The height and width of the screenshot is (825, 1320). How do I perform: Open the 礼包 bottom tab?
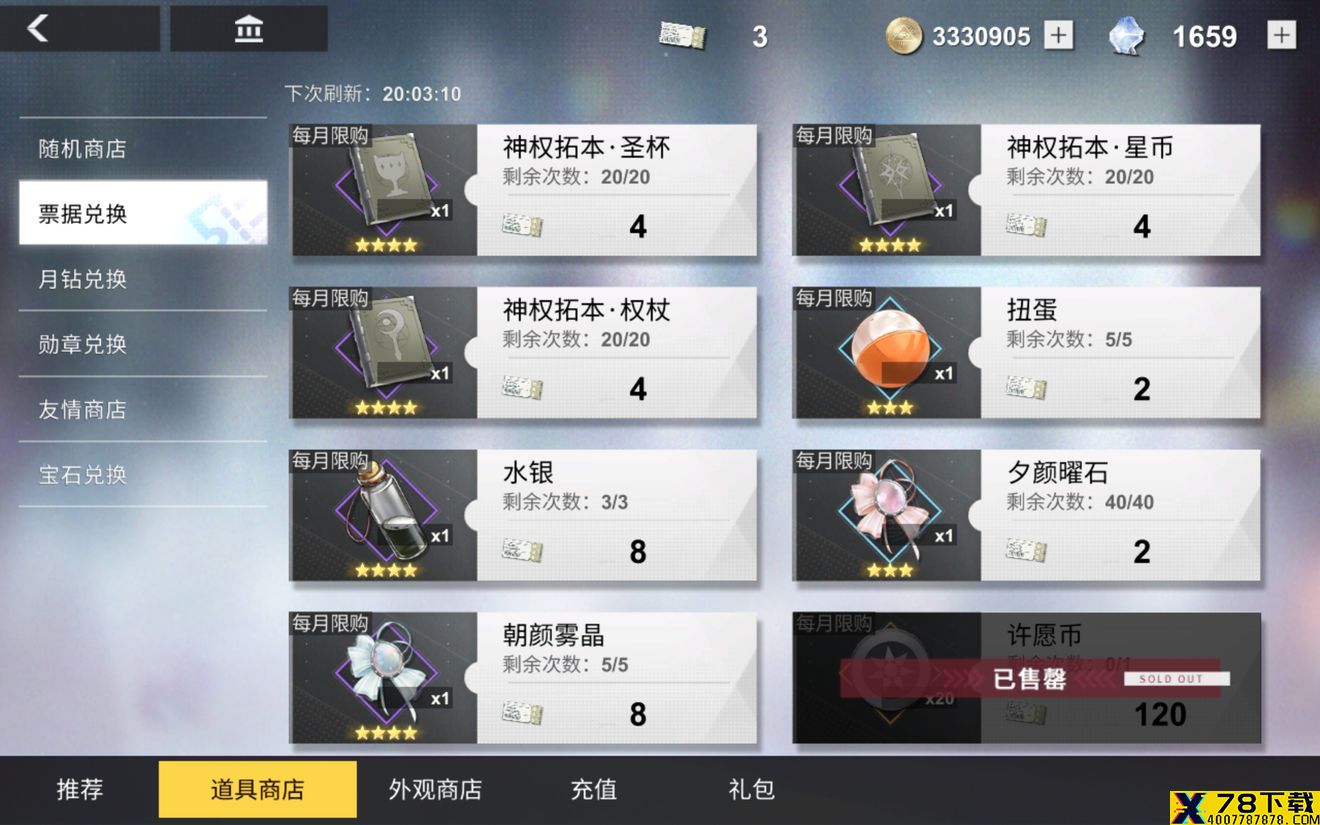[x=752, y=789]
